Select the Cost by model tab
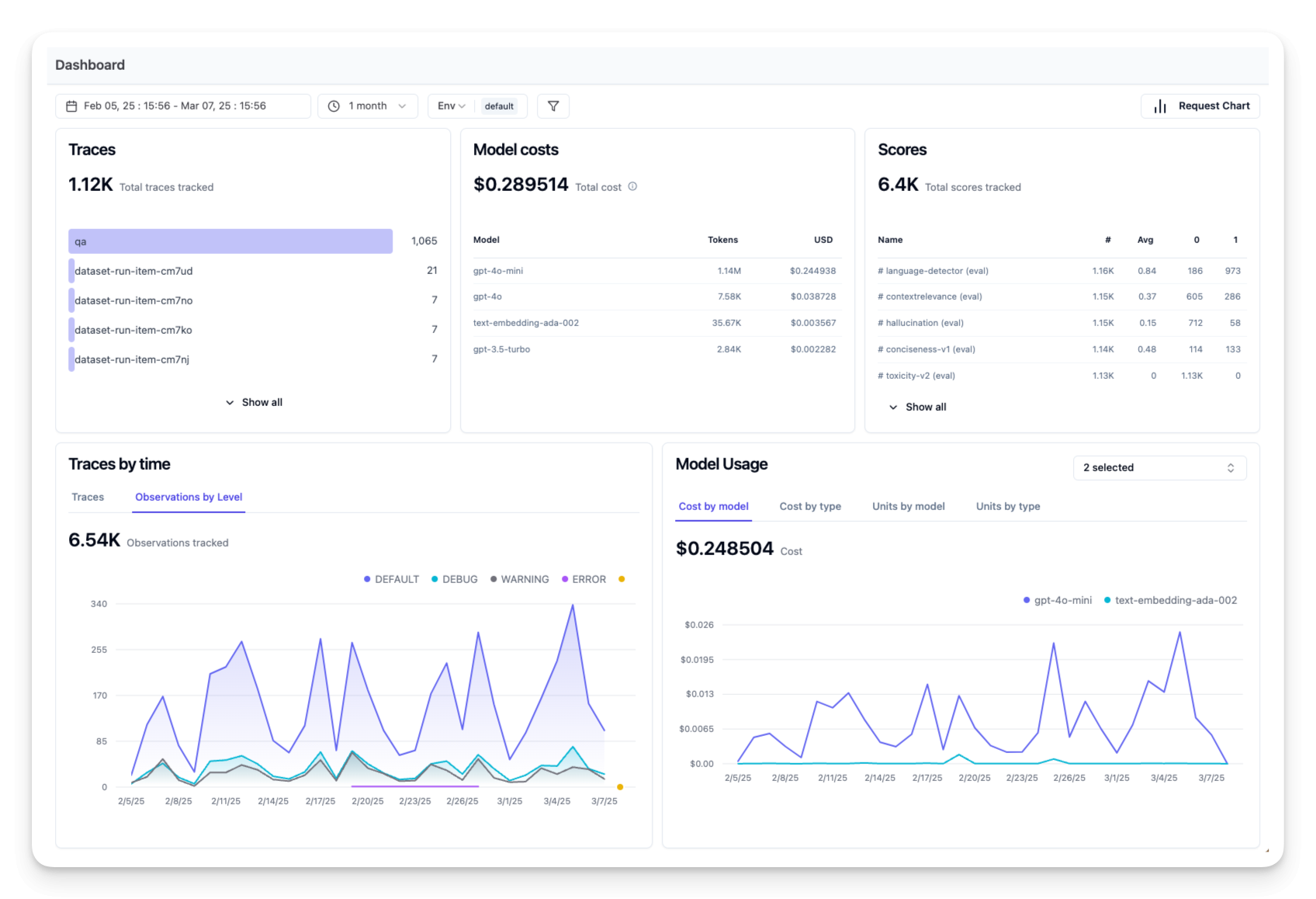This screenshot has width=1316, height=899. [x=713, y=506]
